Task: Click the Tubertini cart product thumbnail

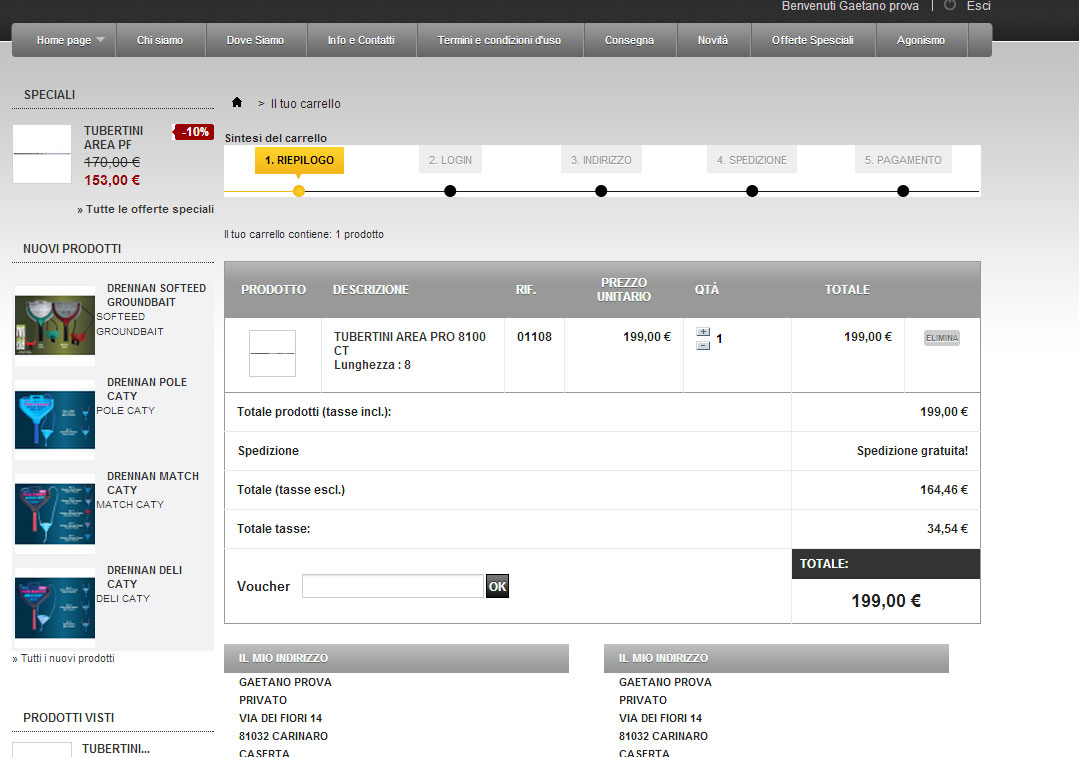Action: click(272, 353)
